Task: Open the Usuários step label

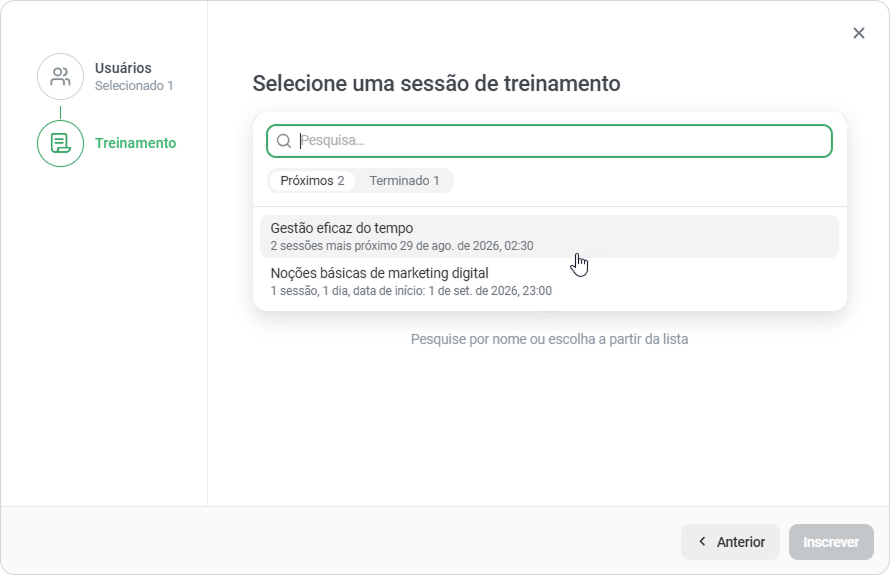Action: [x=123, y=68]
